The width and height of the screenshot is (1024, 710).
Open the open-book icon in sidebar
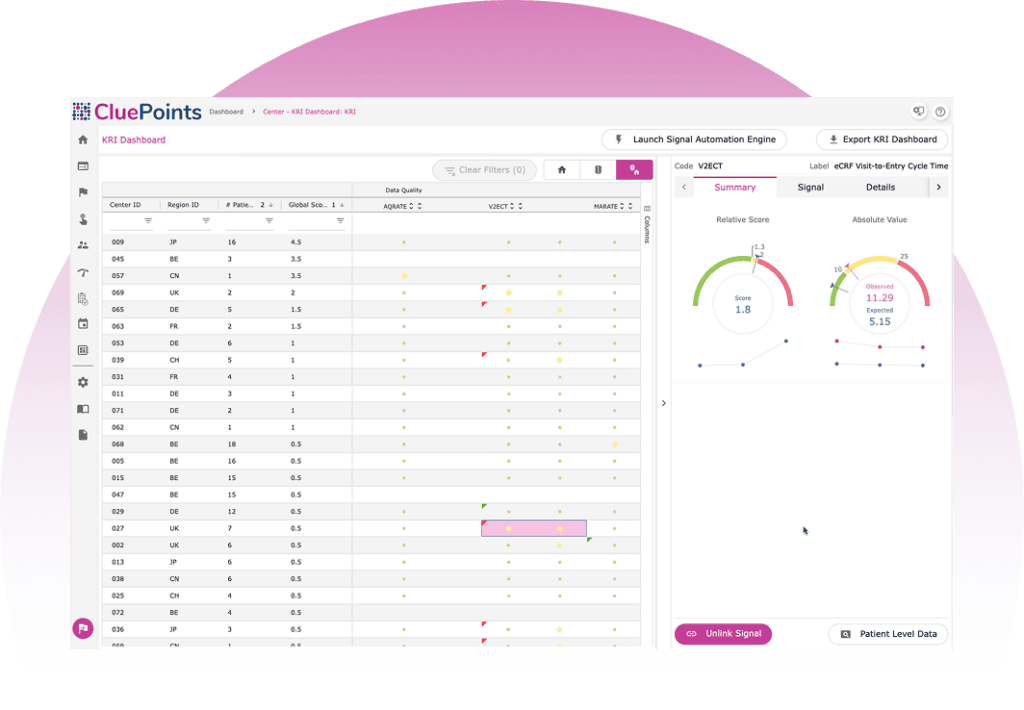pyautogui.click(x=83, y=409)
